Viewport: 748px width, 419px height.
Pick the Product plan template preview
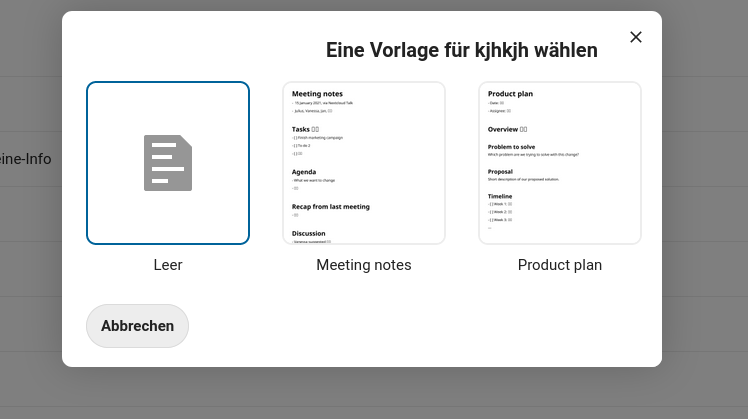pos(560,163)
